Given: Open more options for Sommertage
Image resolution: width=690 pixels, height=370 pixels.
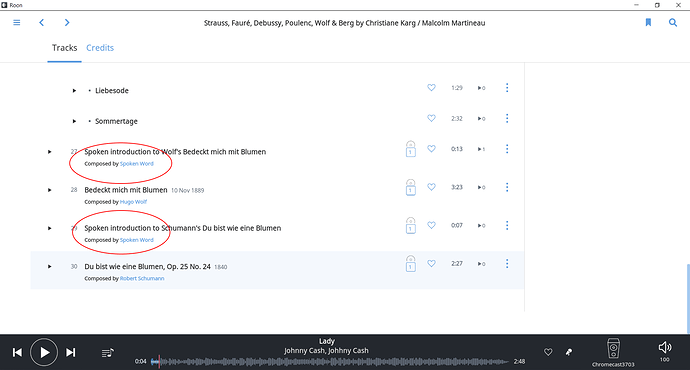Looking at the screenshot, I should pyautogui.click(x=507, y=118).
